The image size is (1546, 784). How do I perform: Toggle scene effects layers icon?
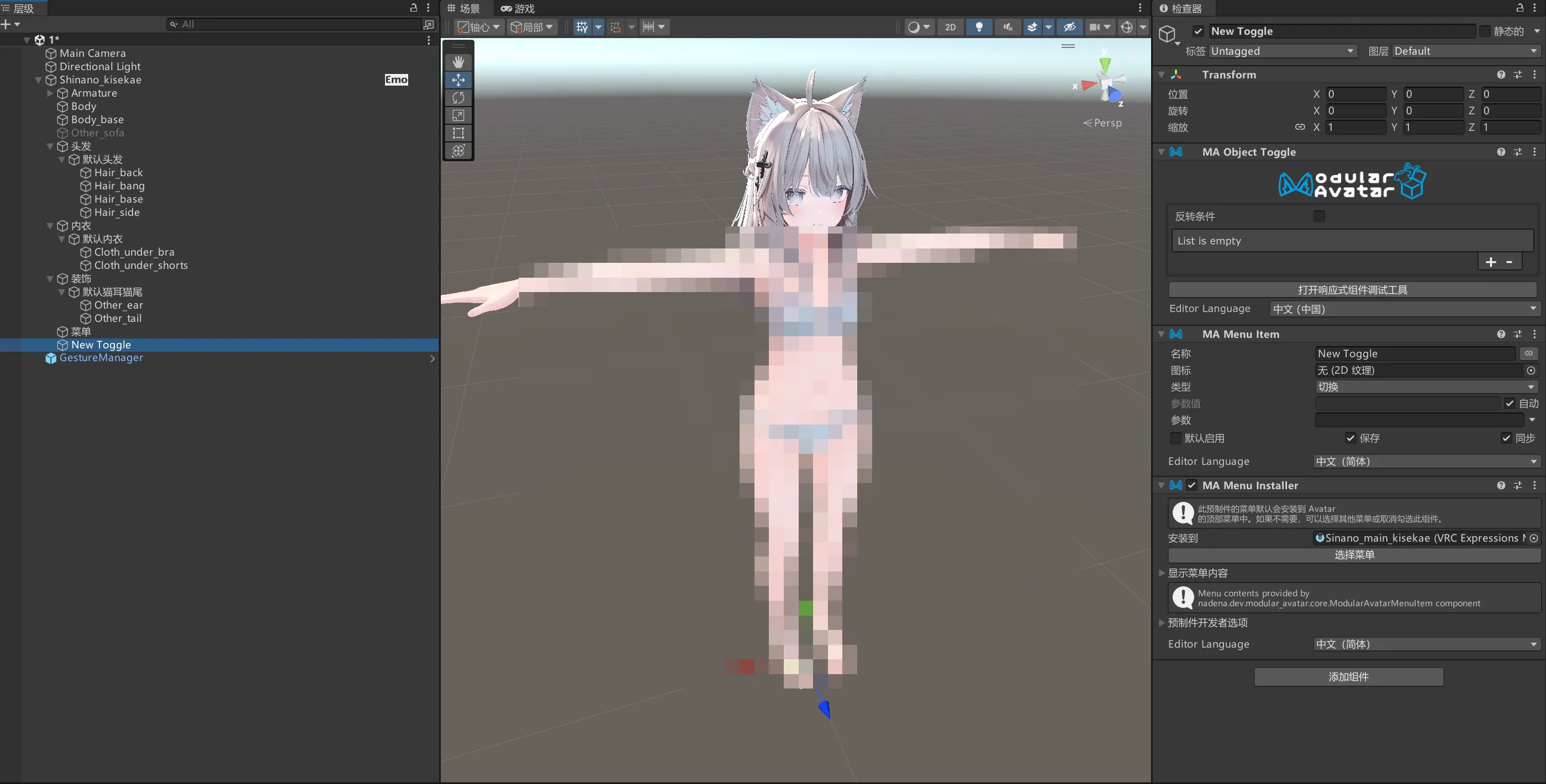pos(1032,27)
